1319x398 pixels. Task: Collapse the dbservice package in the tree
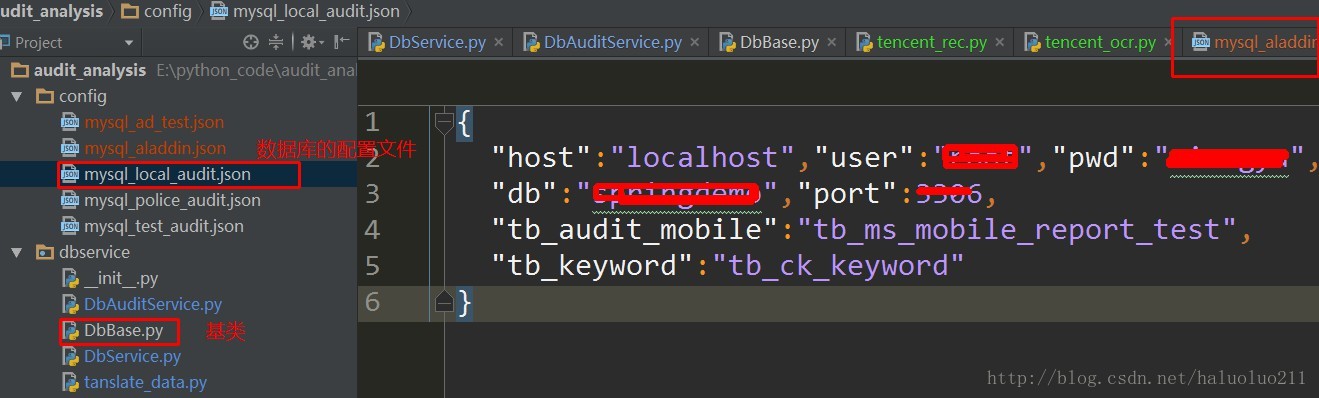point(16,252)
